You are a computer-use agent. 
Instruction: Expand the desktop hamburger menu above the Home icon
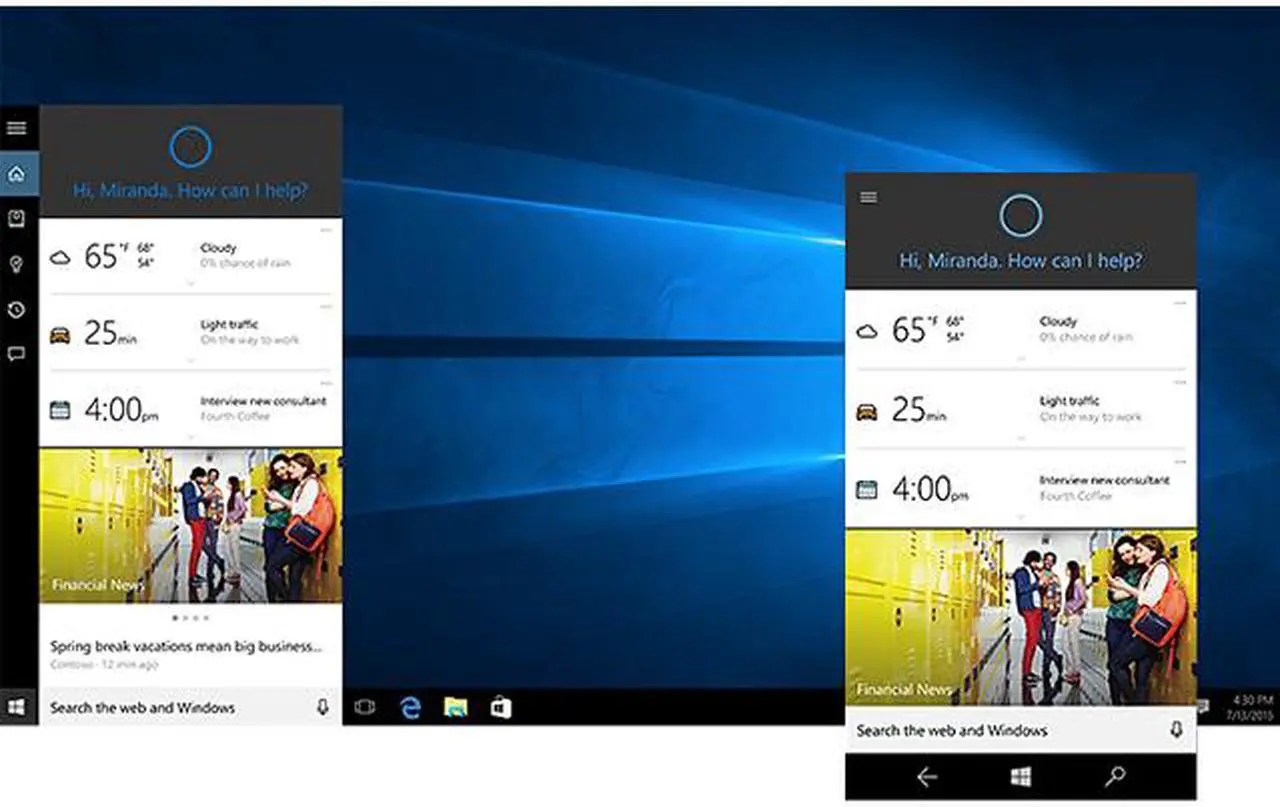16,128
